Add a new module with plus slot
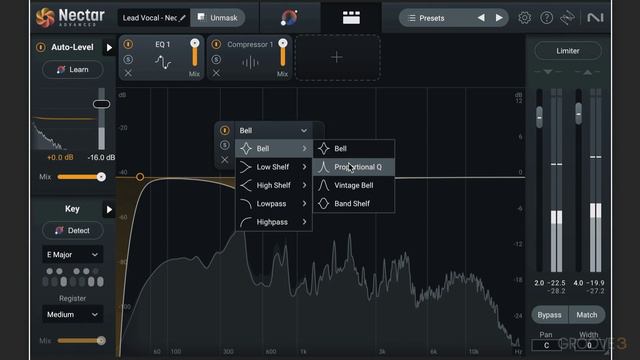This screenshot has width=640, height=360. (x=337, y=57)
